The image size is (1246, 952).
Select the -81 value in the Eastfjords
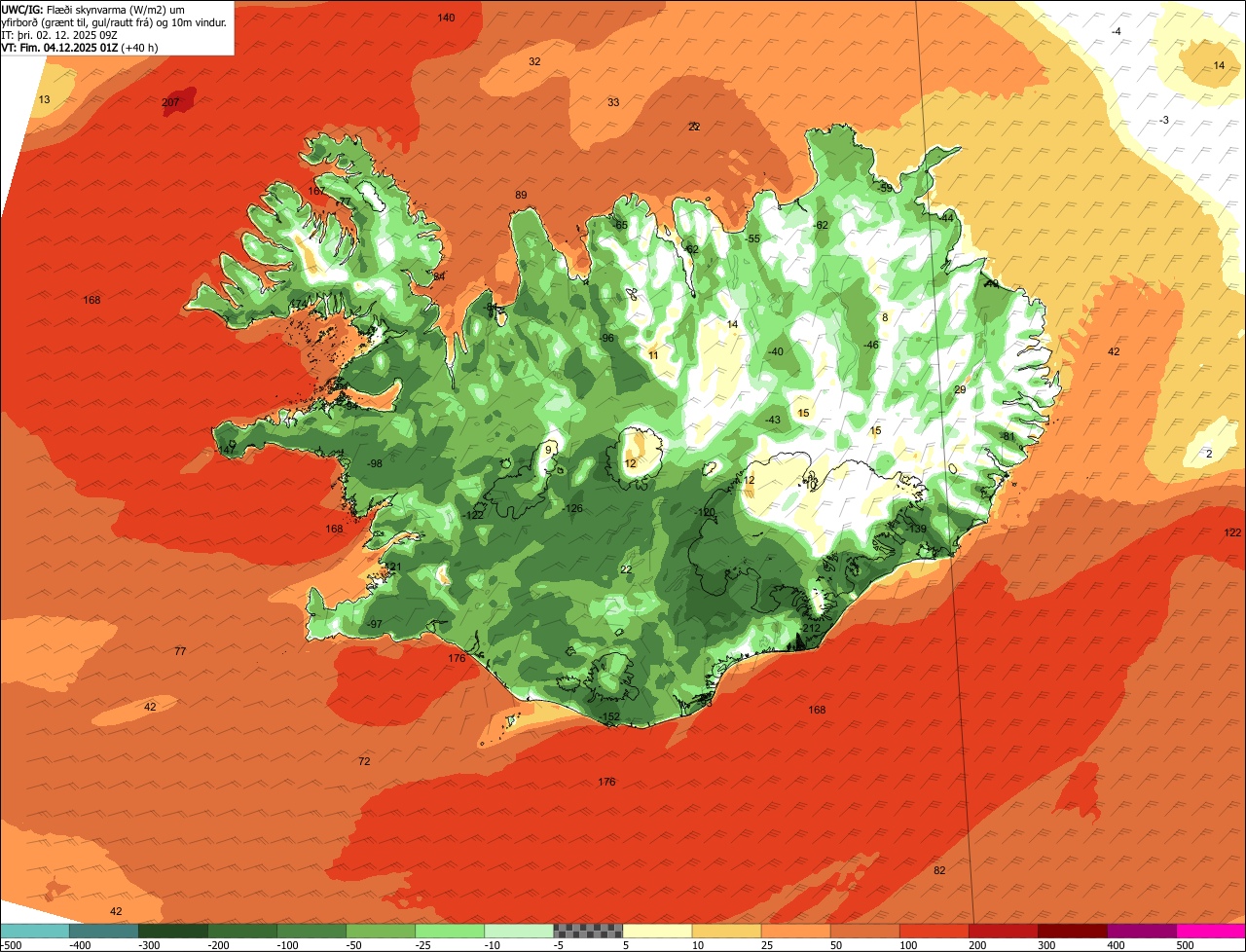point(1008,435)
